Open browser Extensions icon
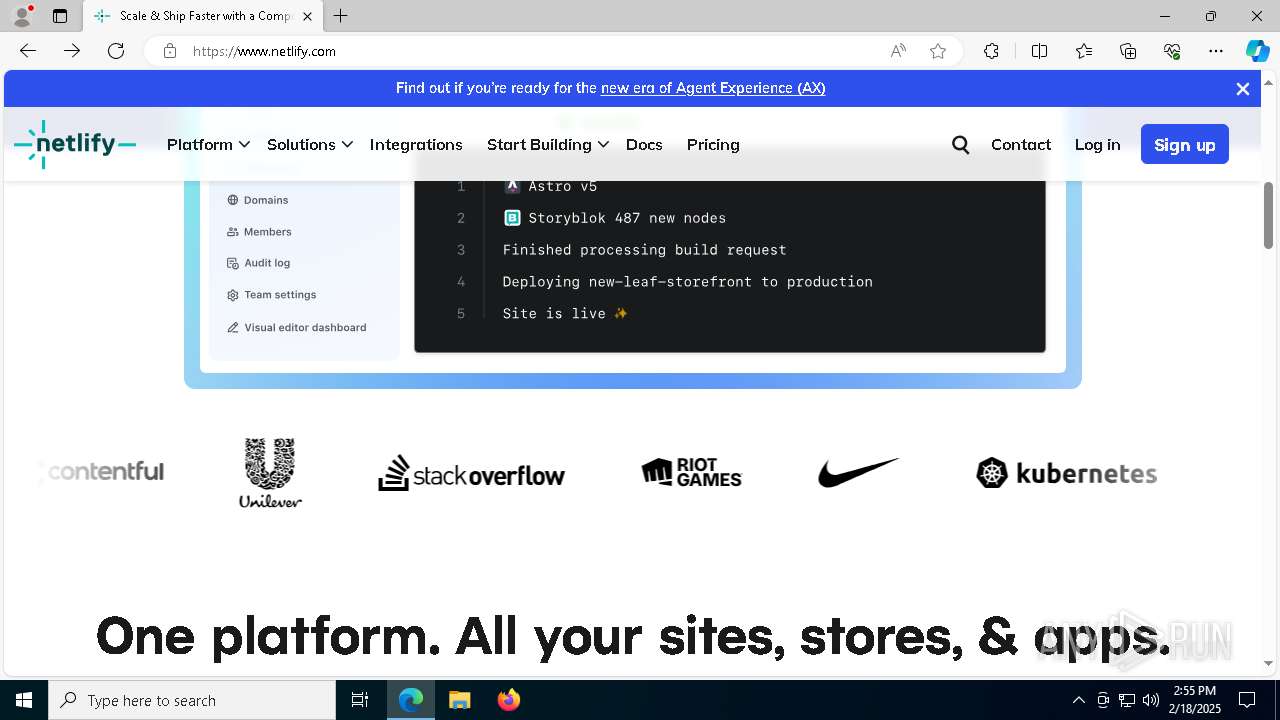1280x720 pixels. (991, 51)
